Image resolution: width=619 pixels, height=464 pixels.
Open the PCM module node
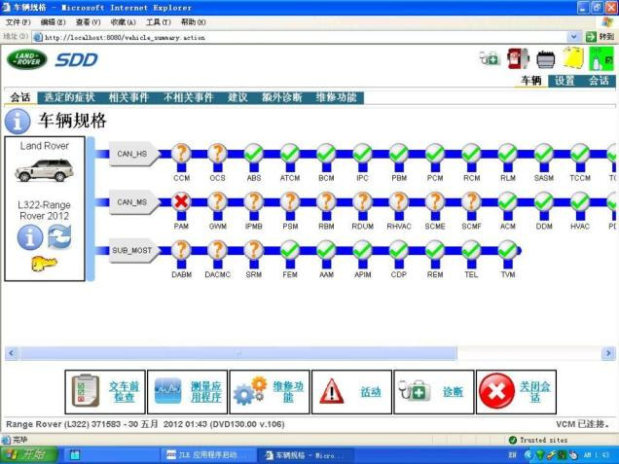coord(435,153)
